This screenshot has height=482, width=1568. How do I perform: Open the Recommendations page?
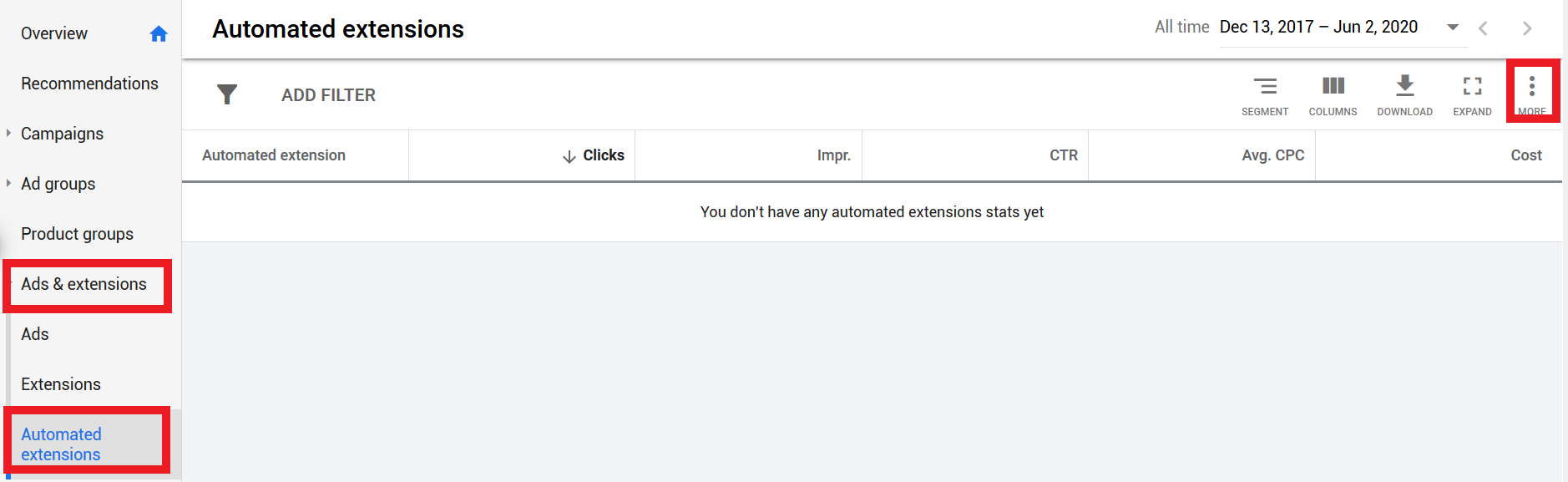(89, 84)
